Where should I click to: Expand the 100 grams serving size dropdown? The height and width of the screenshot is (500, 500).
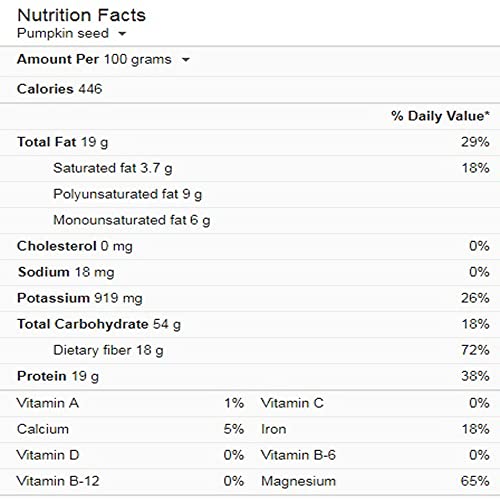pos(185,60)
